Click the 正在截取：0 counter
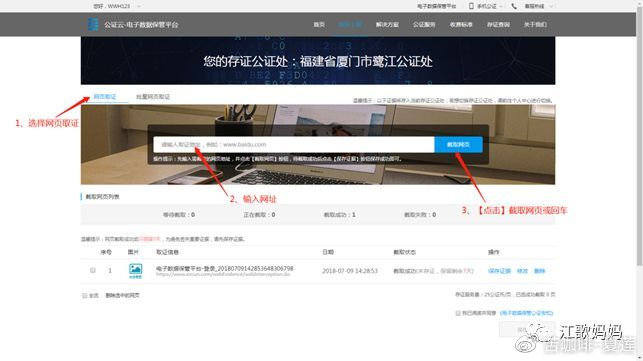Screen dimensions: 643x361 pyautogui.click(x=259, y=215)
